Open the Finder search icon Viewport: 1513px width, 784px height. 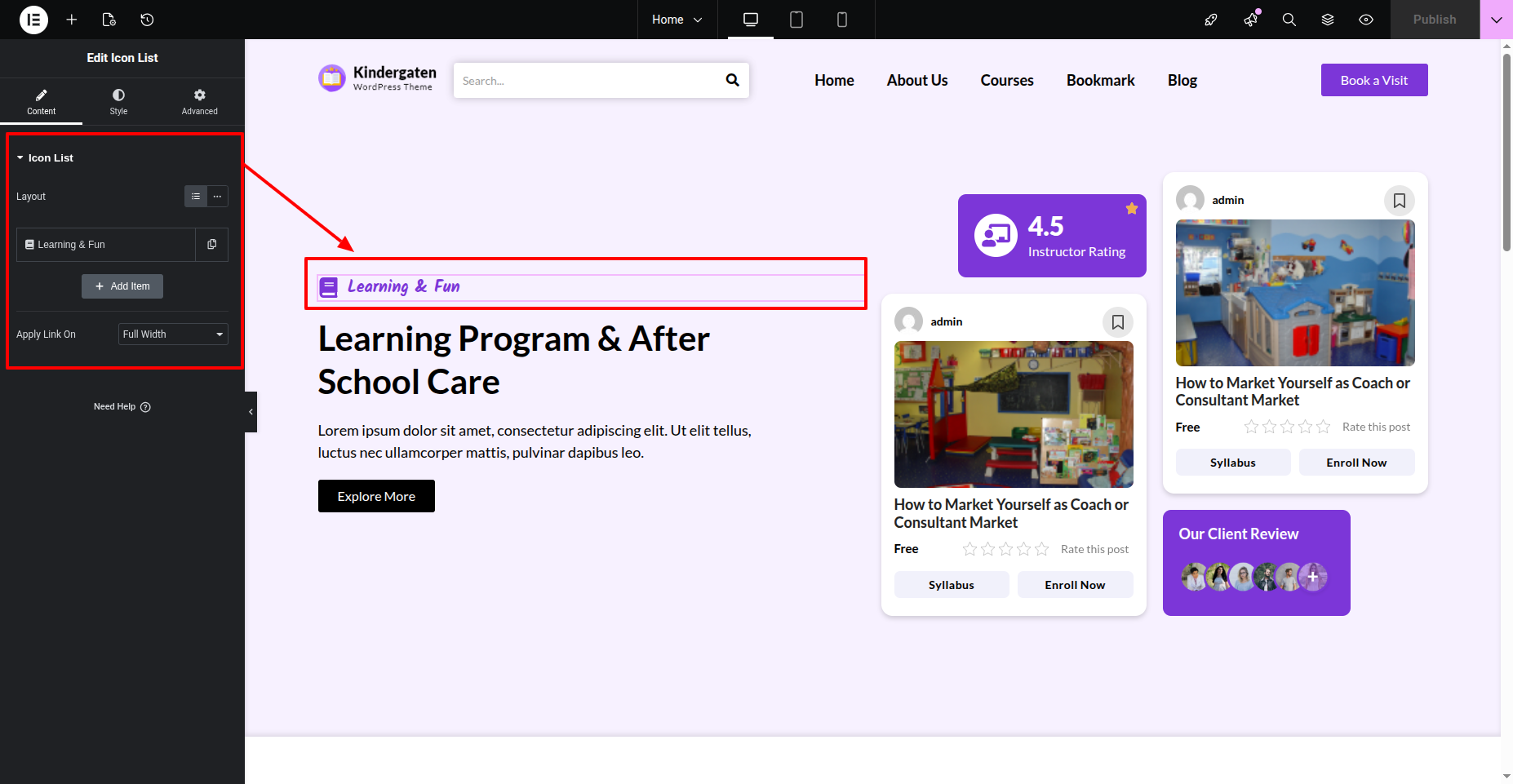pyautogui.click(x=1289, y=20)
